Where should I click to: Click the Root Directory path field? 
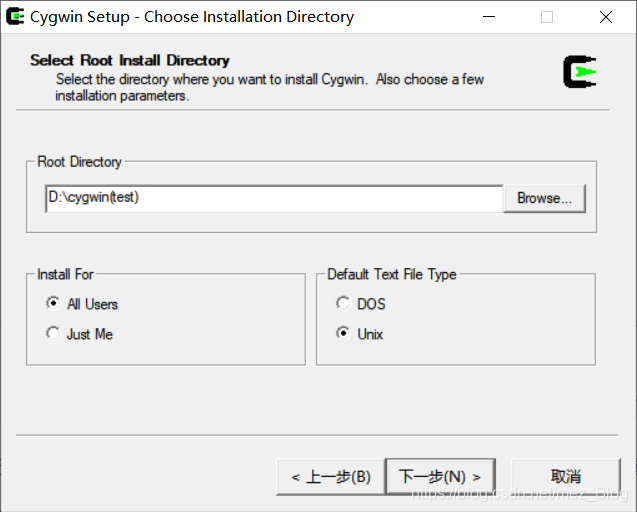pyautogui.click(x=274, y=198)
